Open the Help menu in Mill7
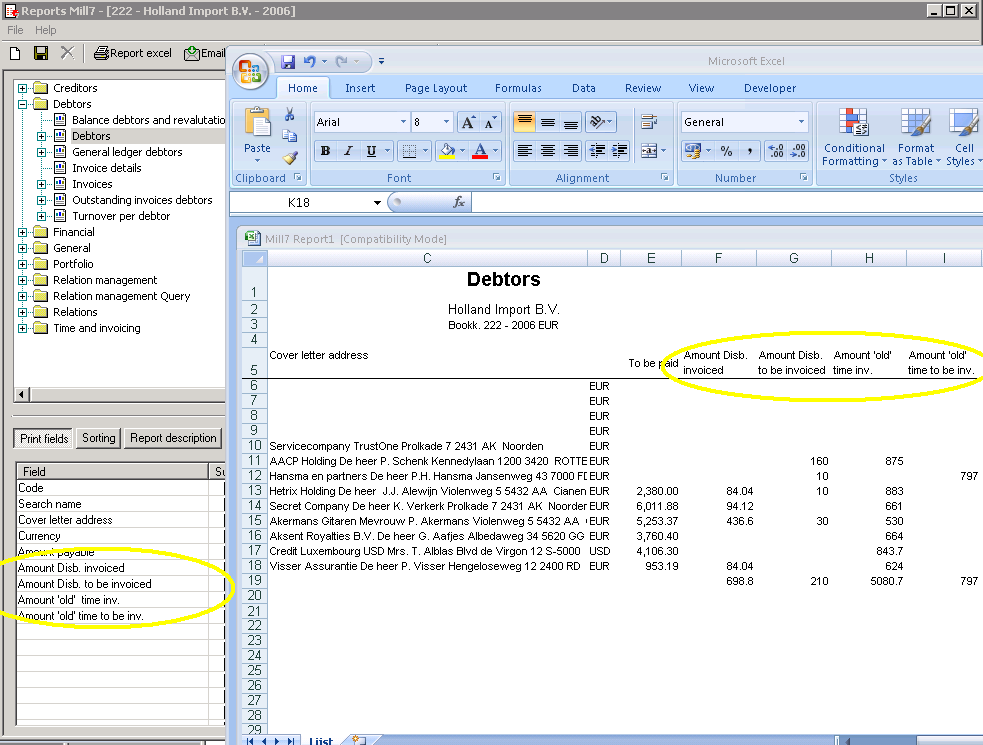This screenshot has width=983, height=745. tap(45, 30)
